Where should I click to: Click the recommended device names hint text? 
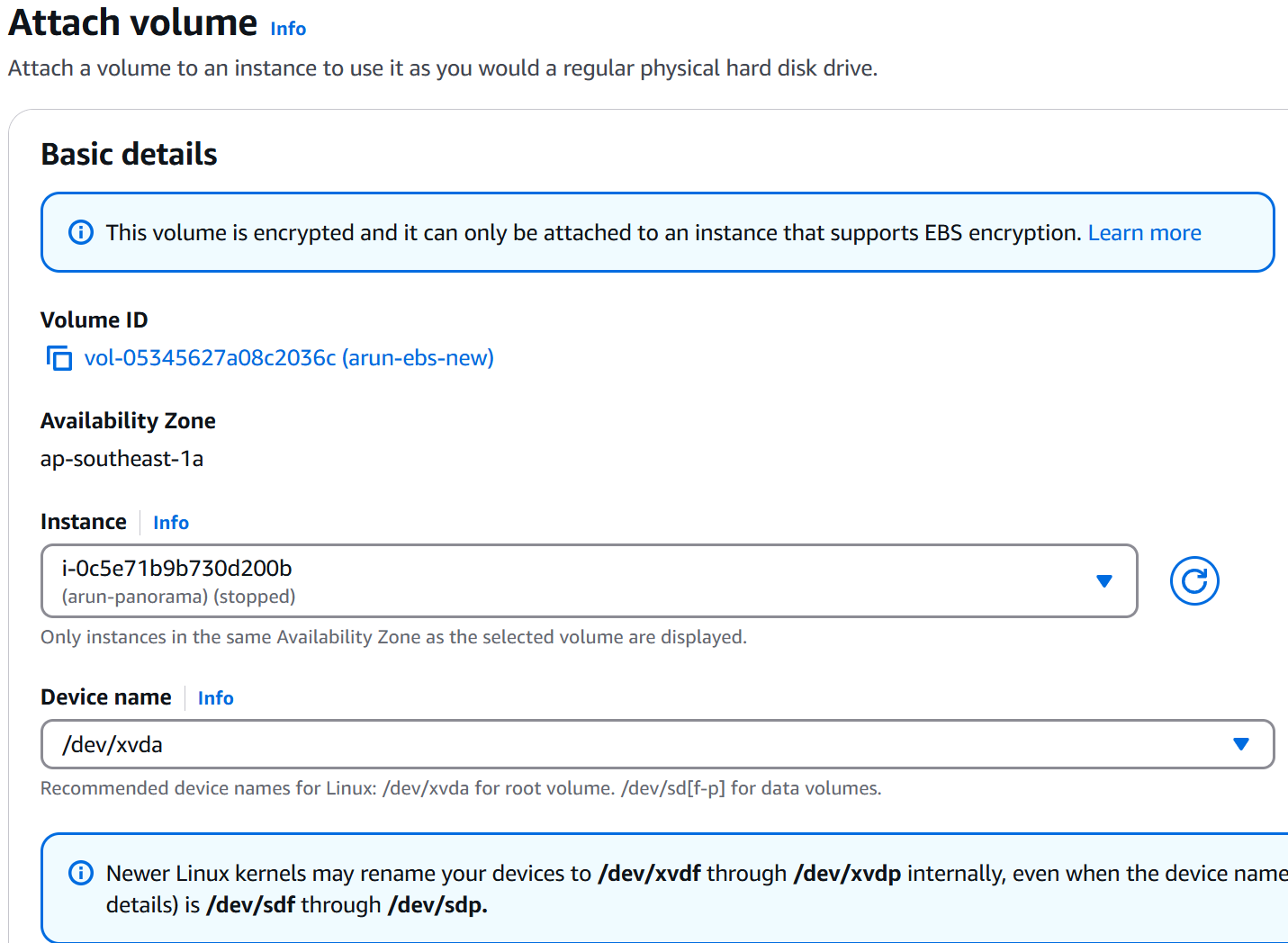461,788
